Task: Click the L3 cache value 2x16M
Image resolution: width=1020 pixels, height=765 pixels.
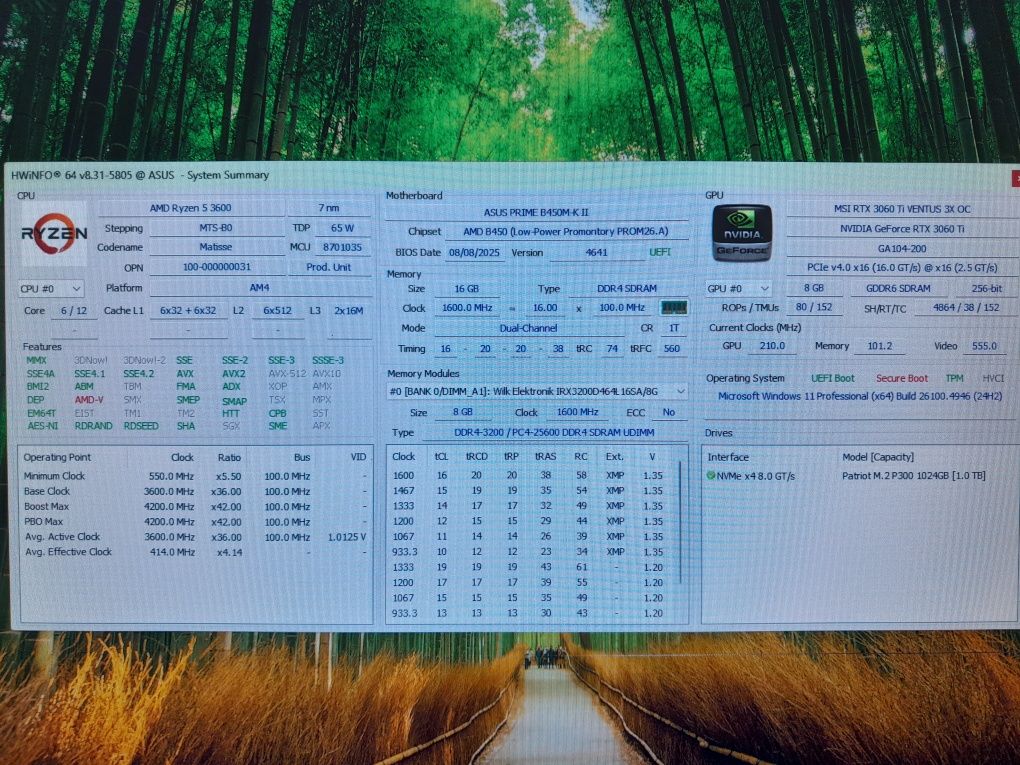Action: (x=349, y=311)
